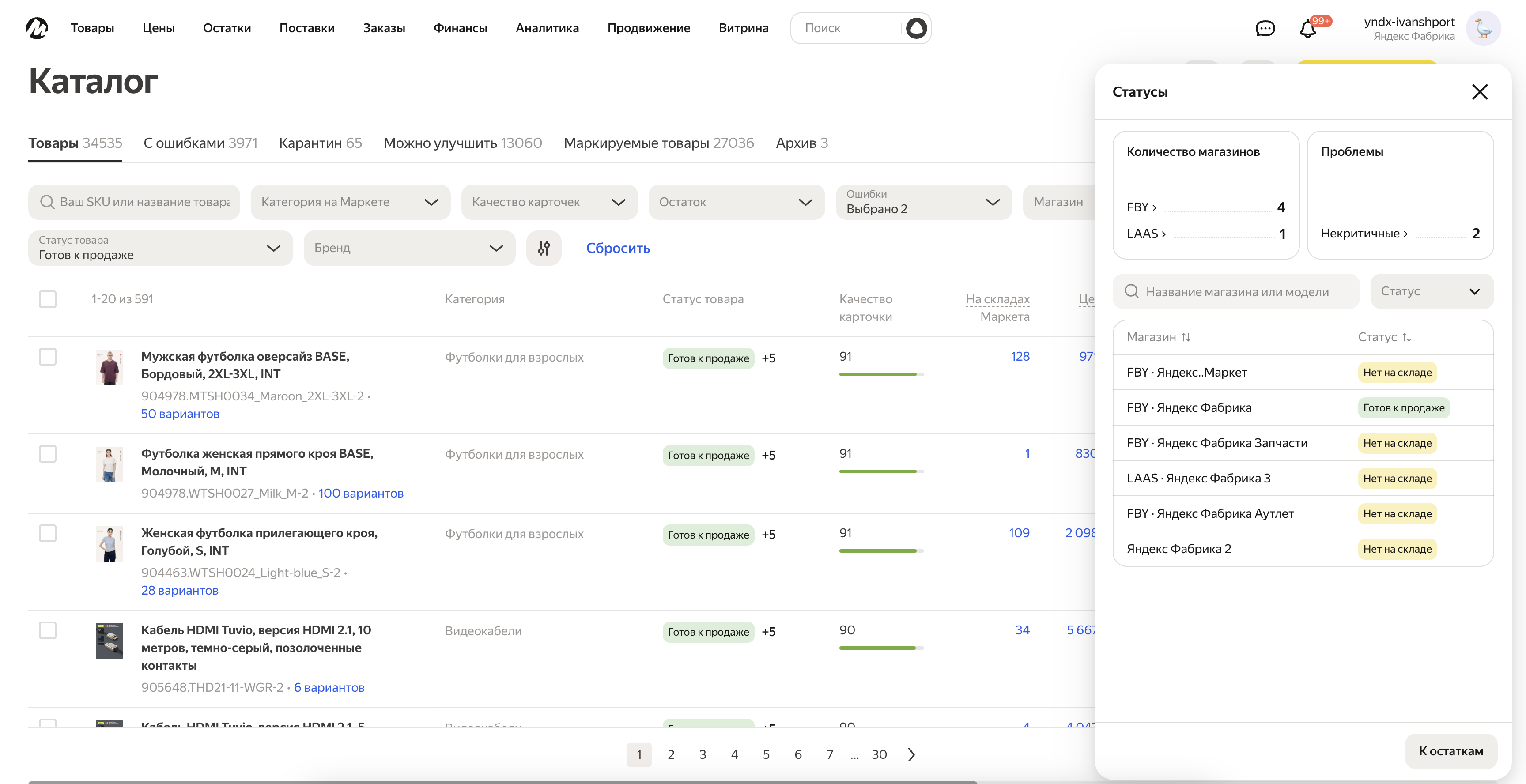
Task: Open the Женская футболка прилегающего кроя thumbnail
Action: [109, 543]
